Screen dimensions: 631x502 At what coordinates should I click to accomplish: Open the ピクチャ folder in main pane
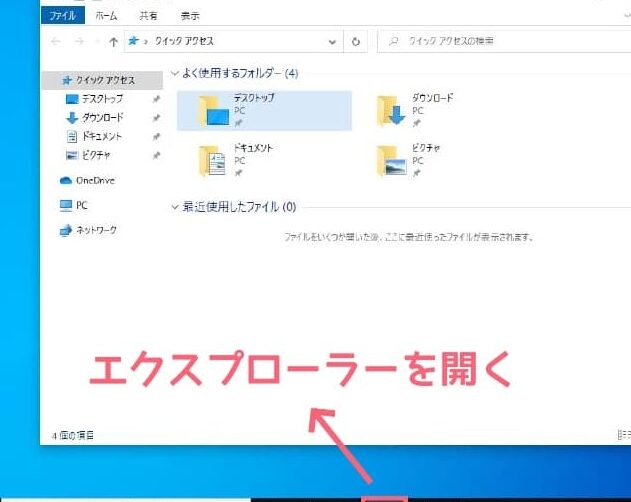point(391,160)
